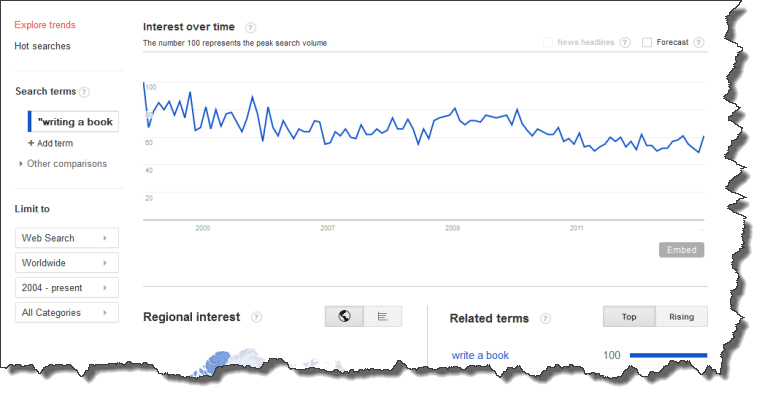The width and height of the screenshot is (769, 403).
Task: Open the write a book link
Action: (480, 355)
